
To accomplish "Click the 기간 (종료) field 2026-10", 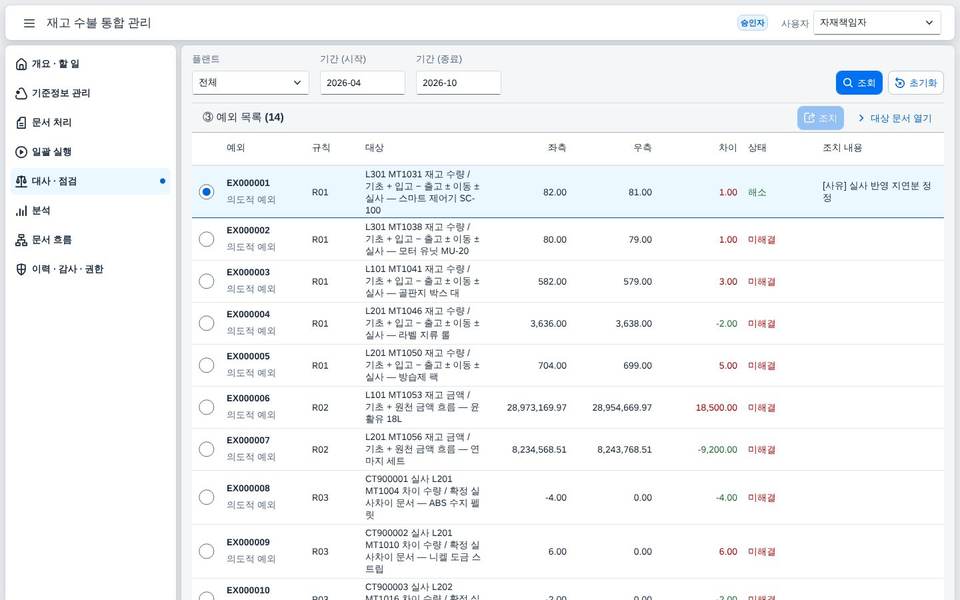I will click(x=459, y=83).
